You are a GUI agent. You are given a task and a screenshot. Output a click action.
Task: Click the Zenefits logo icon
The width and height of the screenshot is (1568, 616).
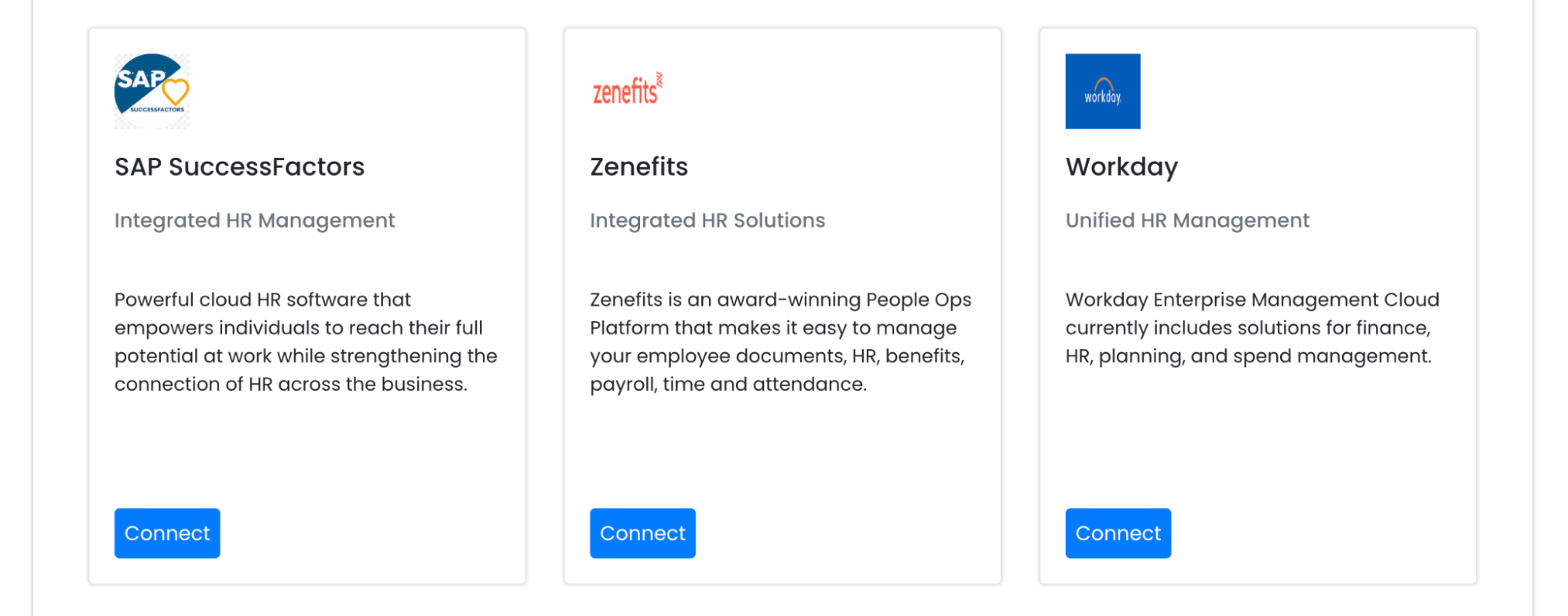[628, 91]
